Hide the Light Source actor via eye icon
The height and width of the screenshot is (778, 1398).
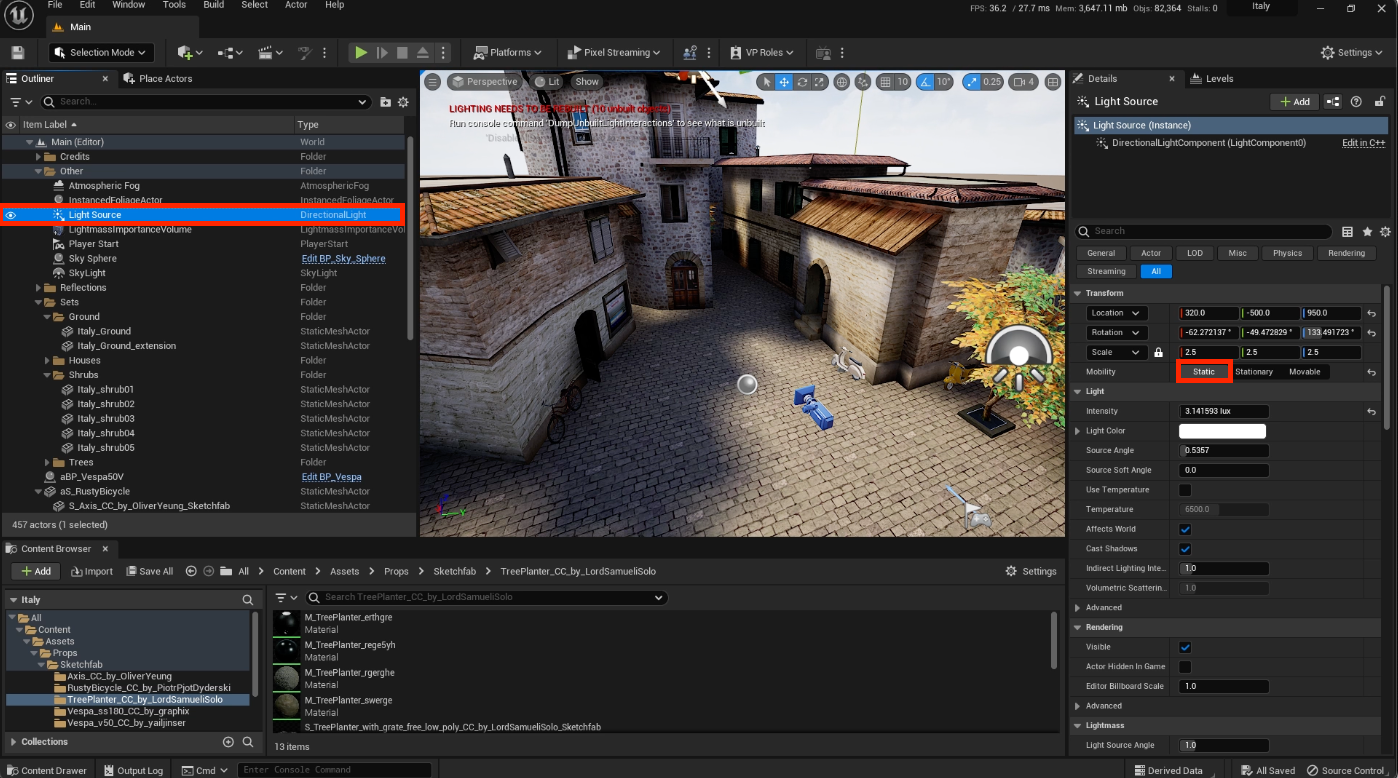[11, 215]
